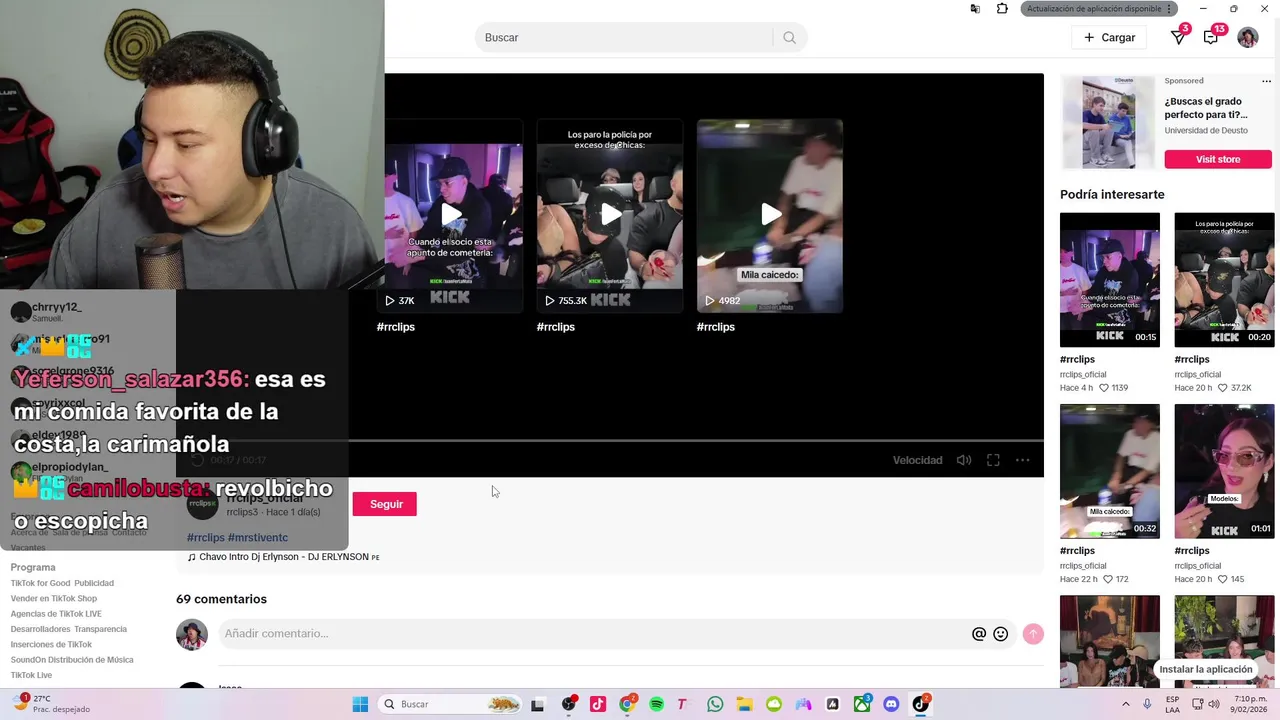Click the Programa footer section heading
This screenshot has width=1280, height=720.
tap(33, 567)
